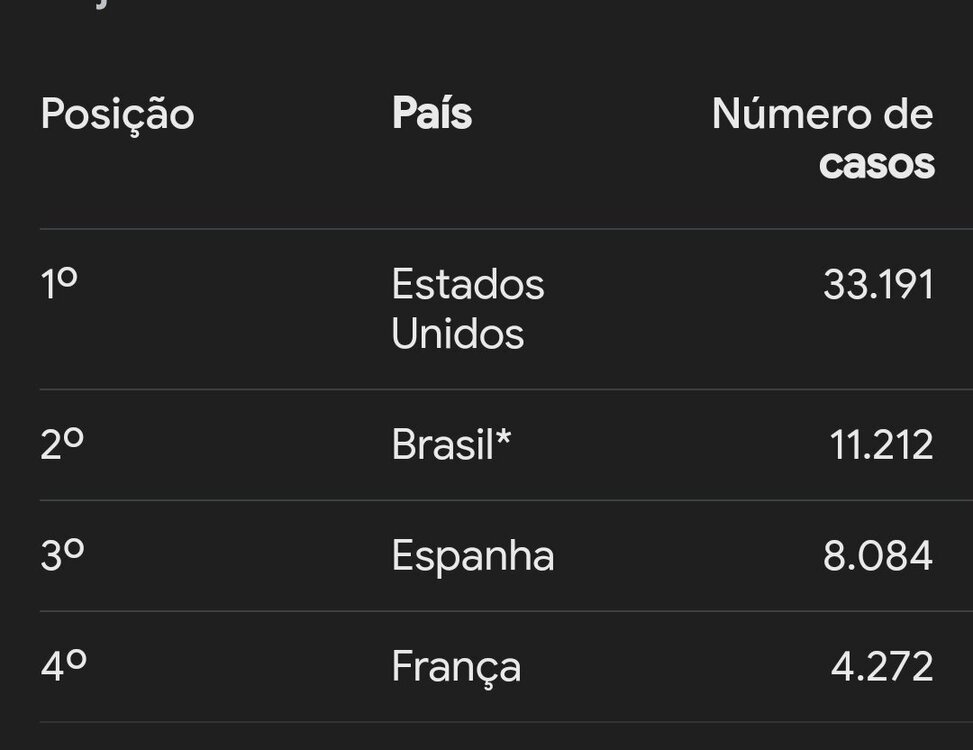Select the 11.212 case count
973x750 pixels.
(881, 445)
